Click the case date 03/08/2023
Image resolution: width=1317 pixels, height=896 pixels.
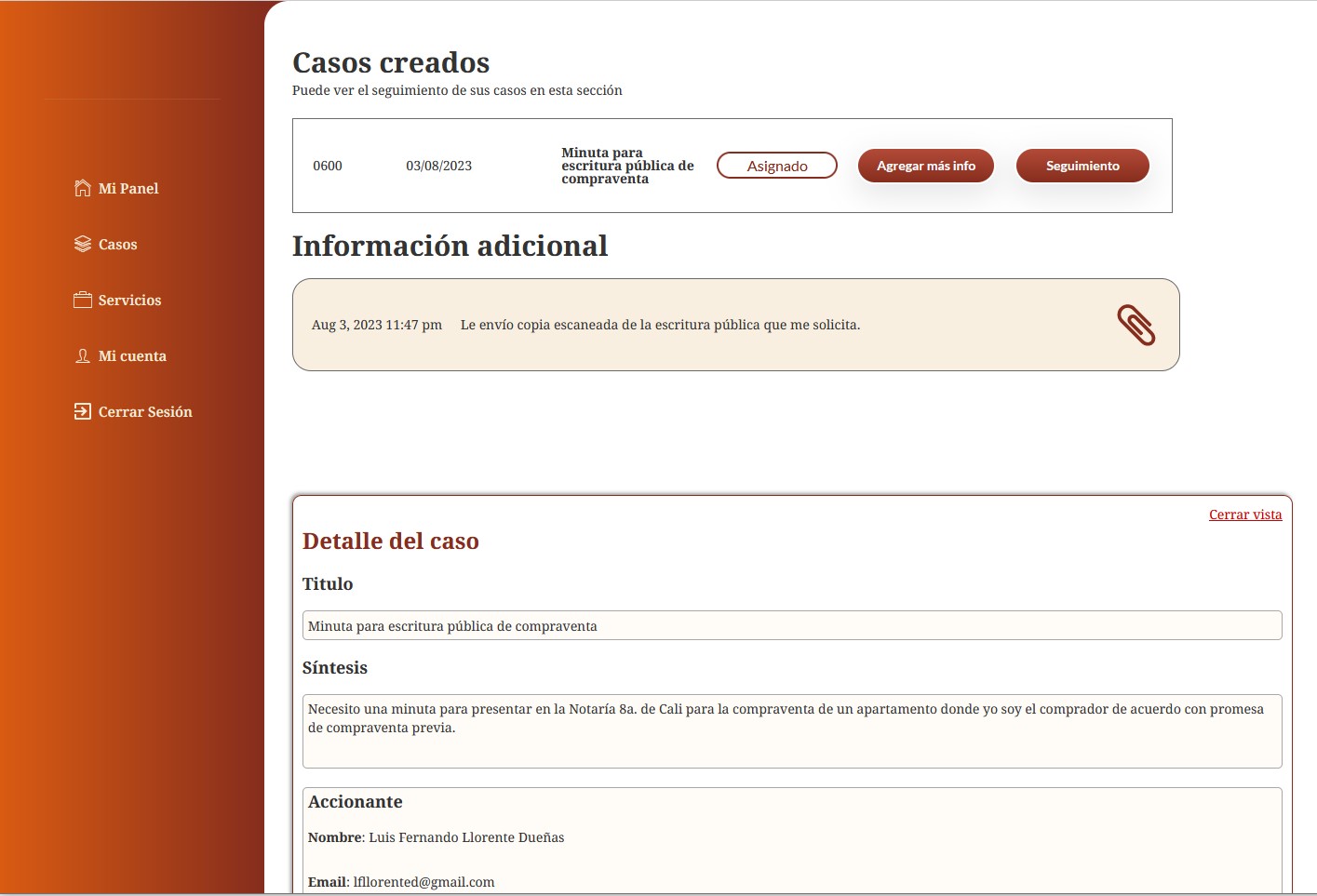click(x=438, y=166)
